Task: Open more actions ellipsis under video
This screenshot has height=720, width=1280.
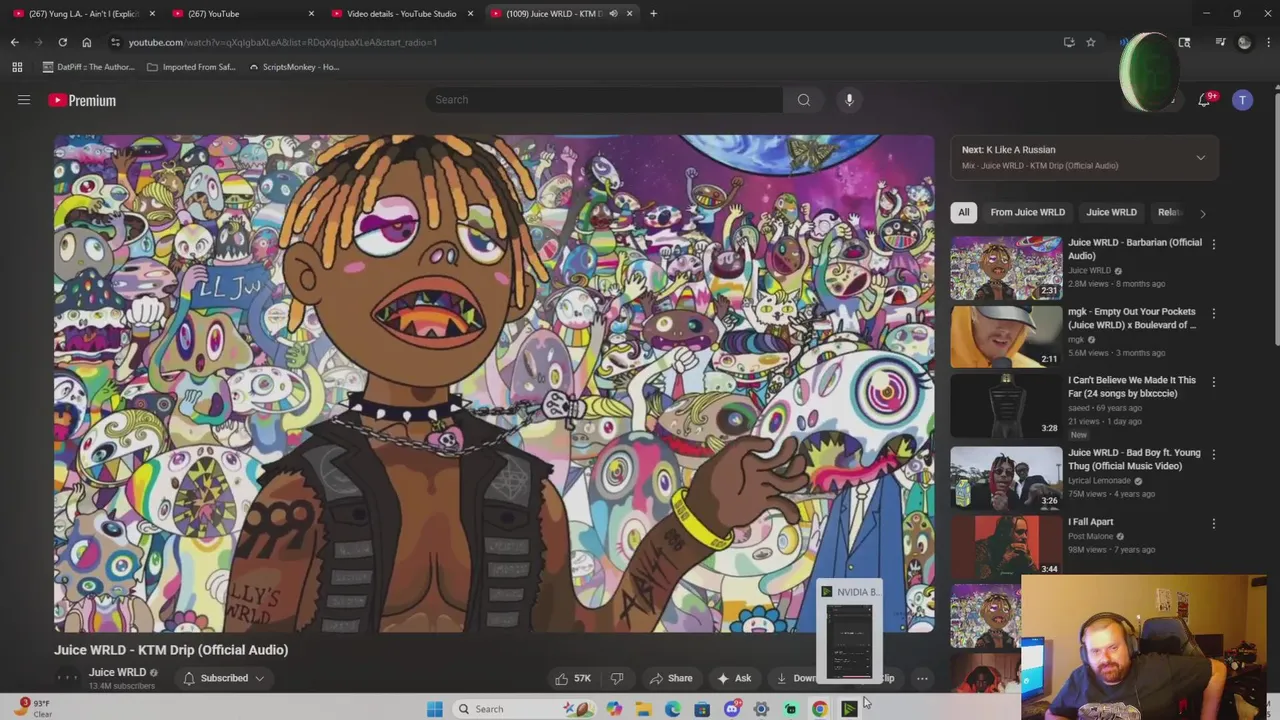Action: [922, 678]
